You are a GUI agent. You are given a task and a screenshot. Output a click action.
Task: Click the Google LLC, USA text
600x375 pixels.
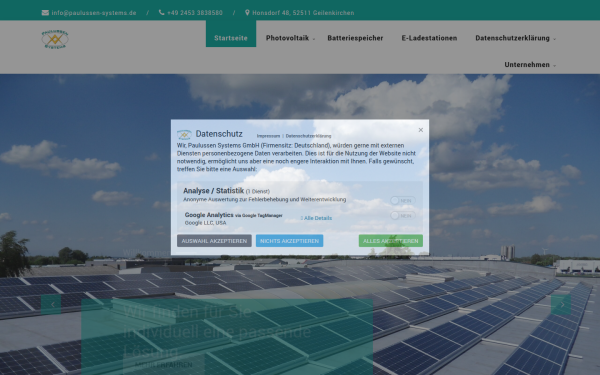coord(205,223)
